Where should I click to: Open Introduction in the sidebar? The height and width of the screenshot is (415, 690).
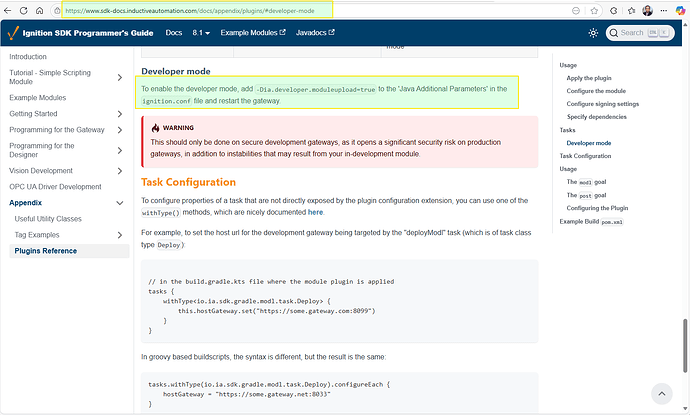[x=28, y=57]
